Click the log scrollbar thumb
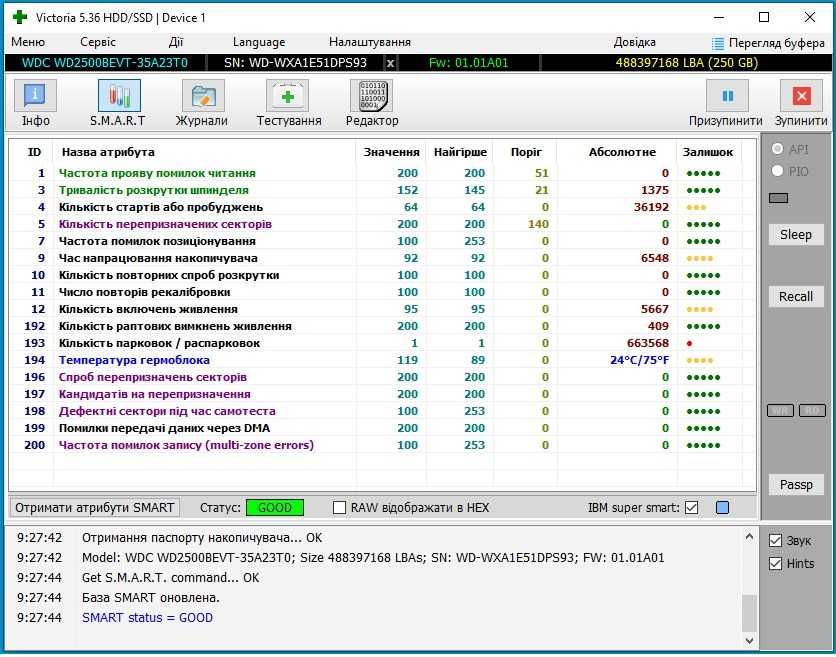The image size is (836, 657). [x=749, y=613]
